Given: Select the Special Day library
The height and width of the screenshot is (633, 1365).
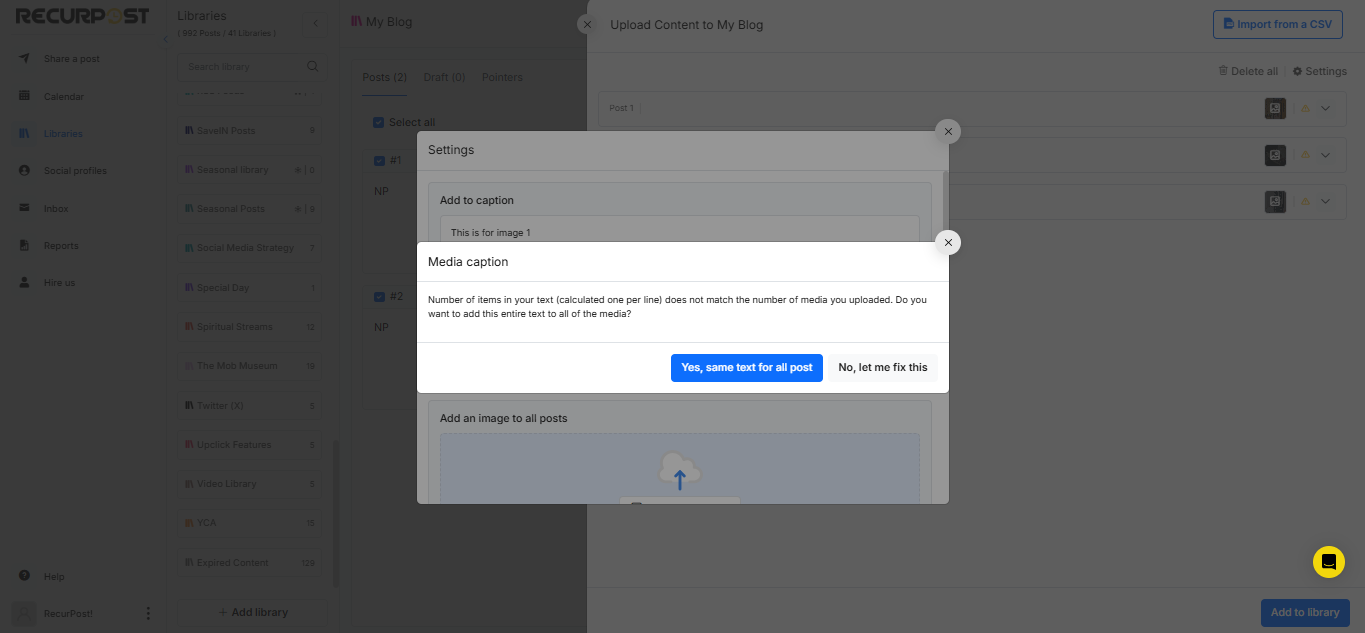Looking at the screenshot, I should point(250,288).
